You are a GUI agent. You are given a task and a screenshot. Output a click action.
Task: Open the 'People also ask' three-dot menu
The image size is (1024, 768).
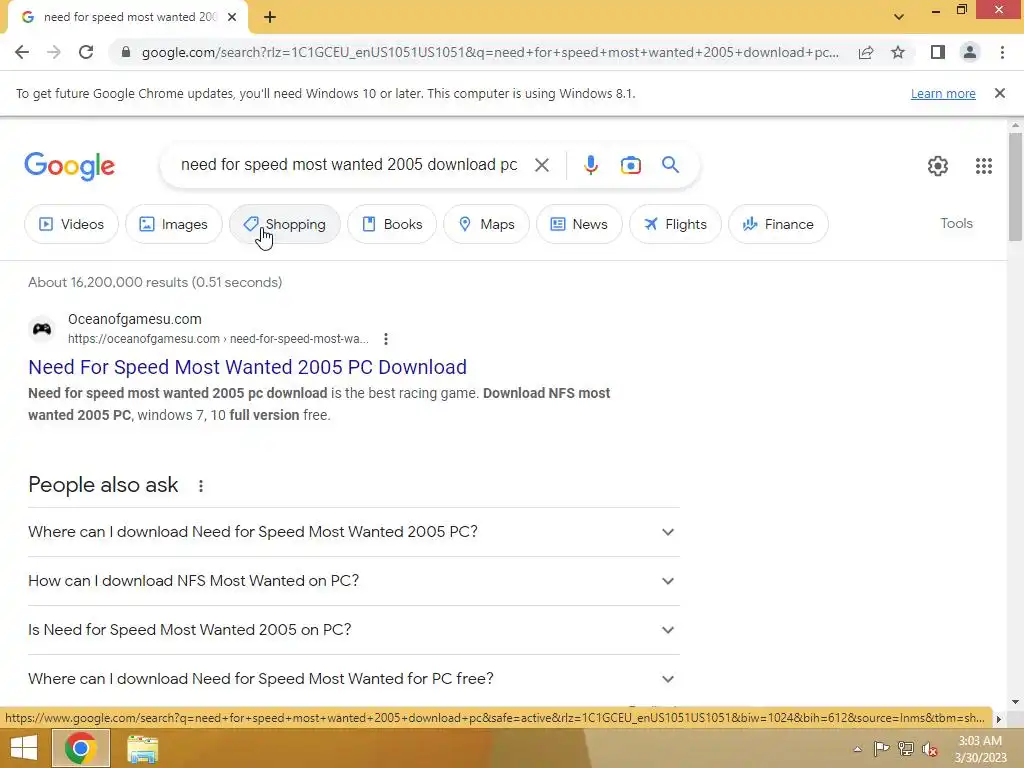[x=200, y=486]
